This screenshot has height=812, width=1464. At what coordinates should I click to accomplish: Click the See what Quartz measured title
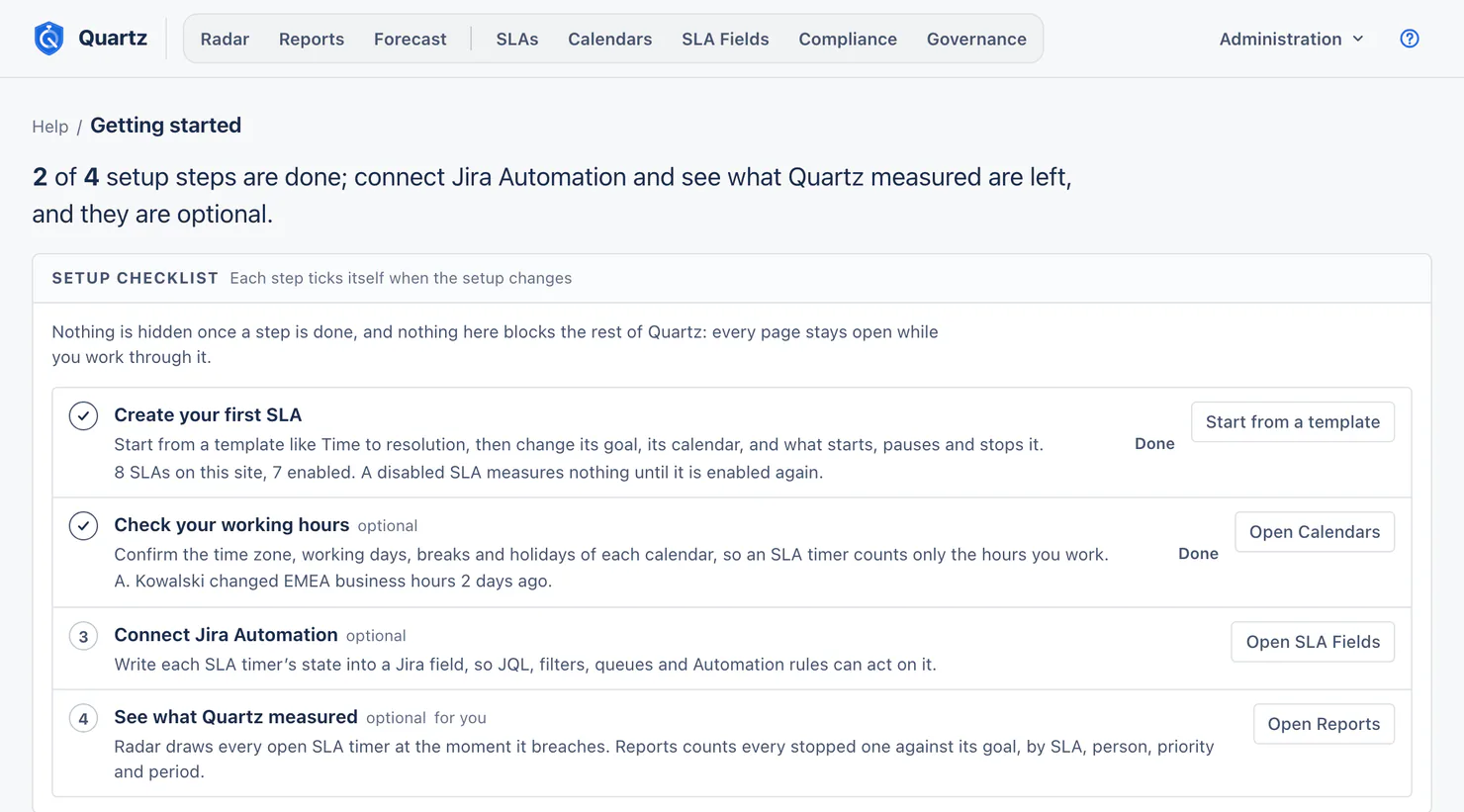tap(235, 716)
